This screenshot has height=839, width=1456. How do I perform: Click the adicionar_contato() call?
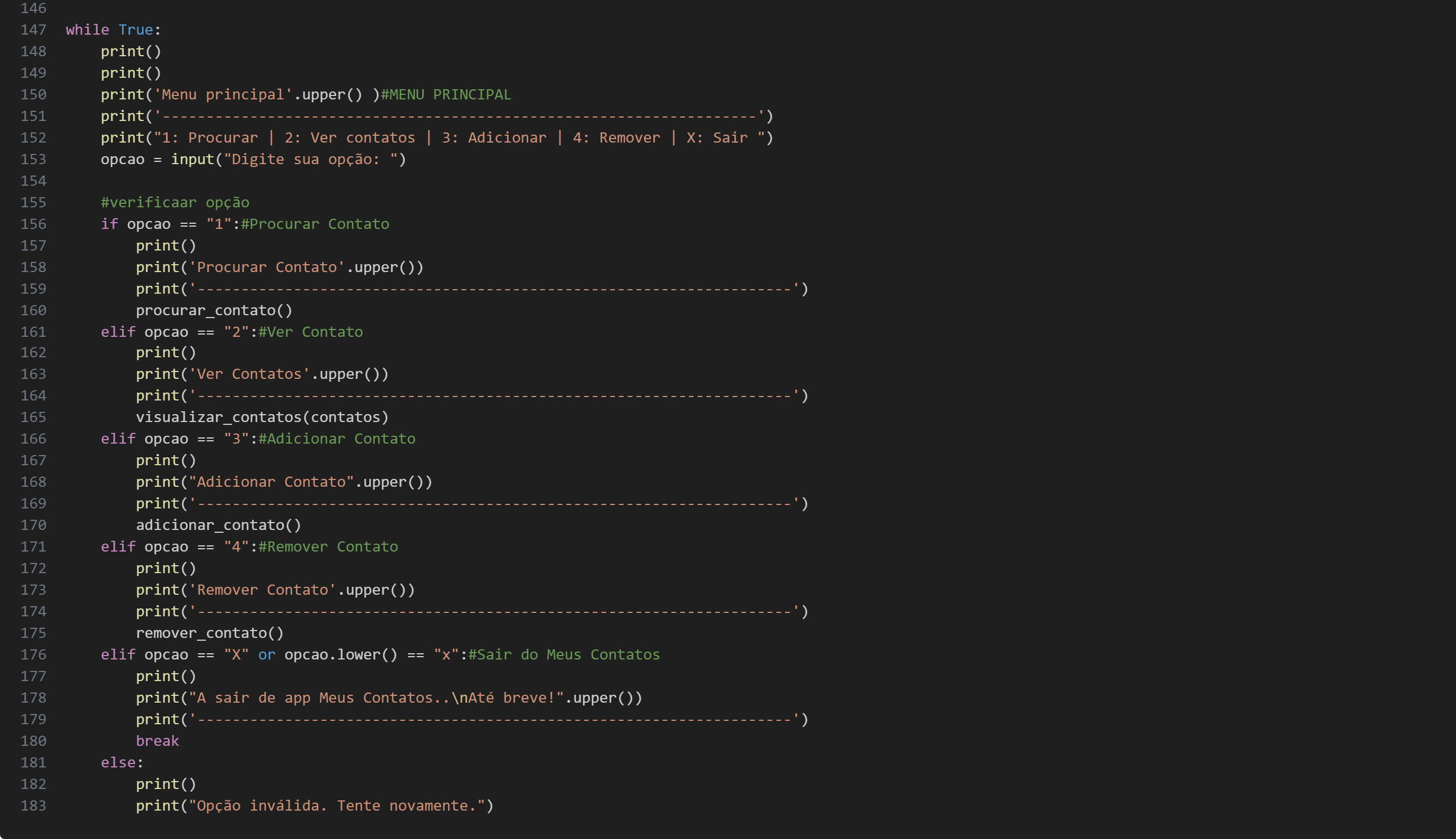[x=218, y=525]
